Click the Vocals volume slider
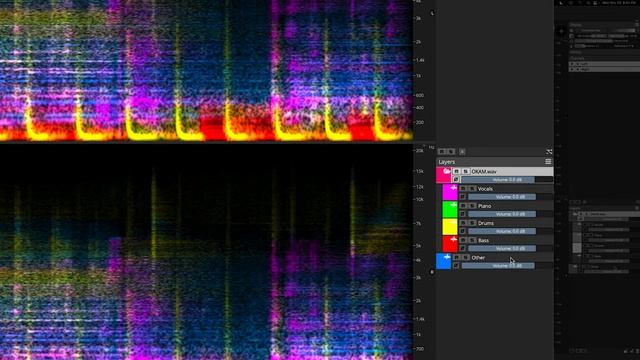The height and width of the screenshot is (360, 640). [510, 197]
